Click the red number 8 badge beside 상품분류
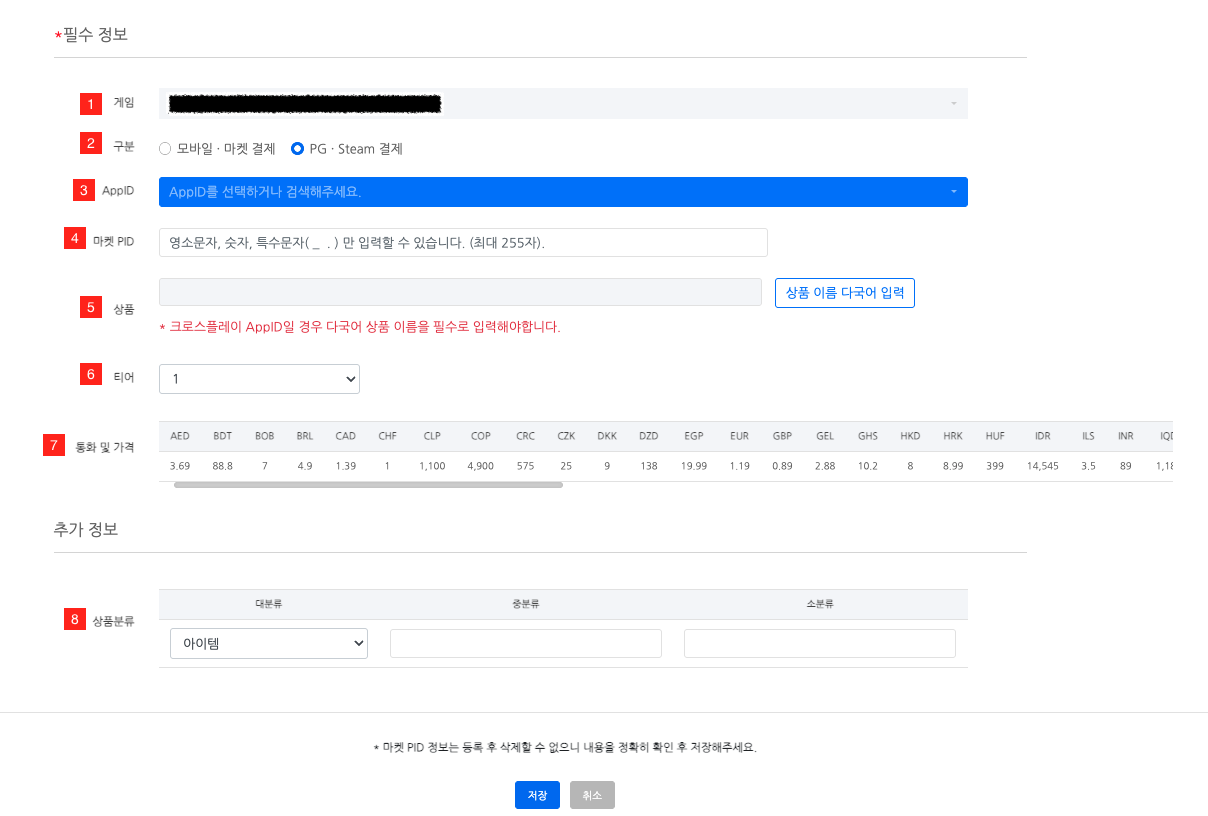This screenshot has height=816, width=1208. (x=73, y=620)
